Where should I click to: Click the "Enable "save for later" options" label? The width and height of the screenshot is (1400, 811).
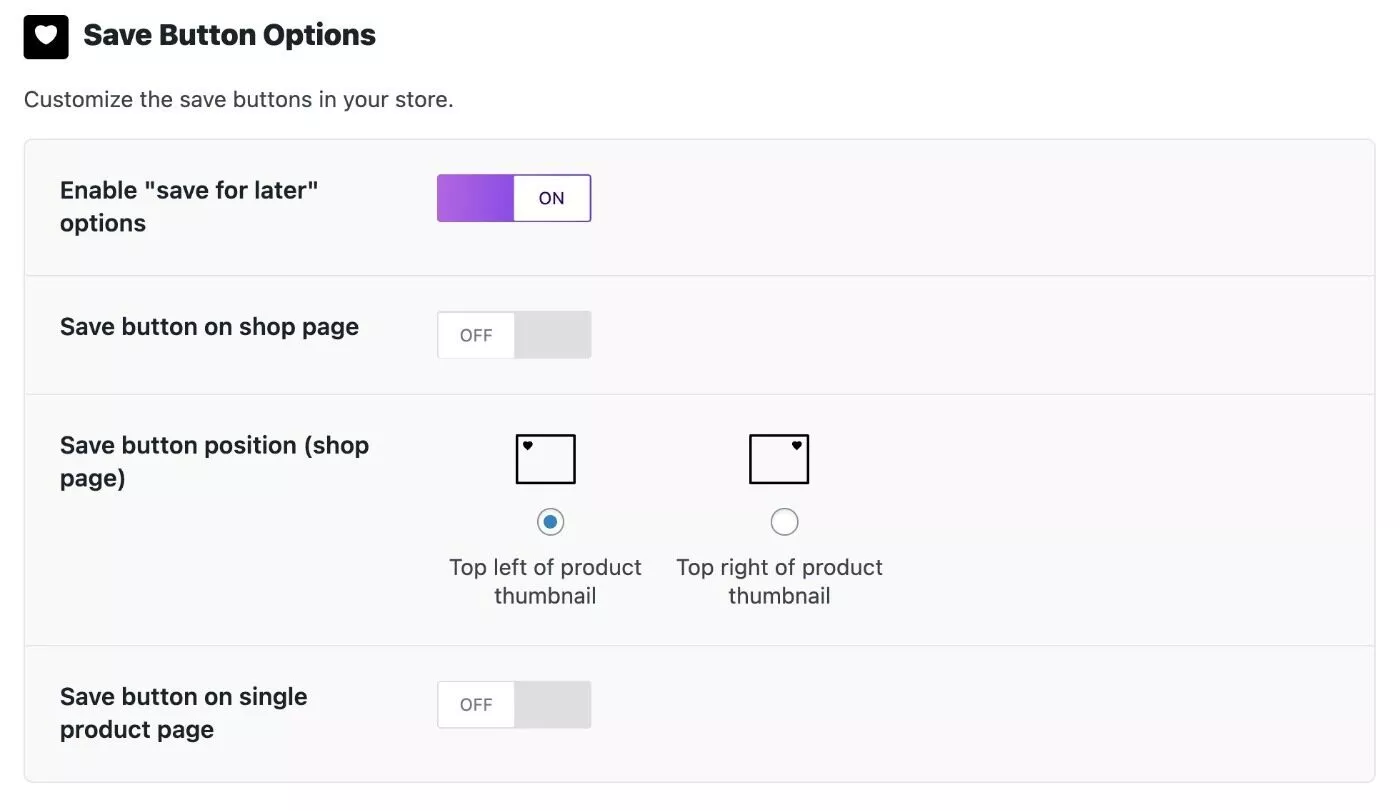coord(189,206)
